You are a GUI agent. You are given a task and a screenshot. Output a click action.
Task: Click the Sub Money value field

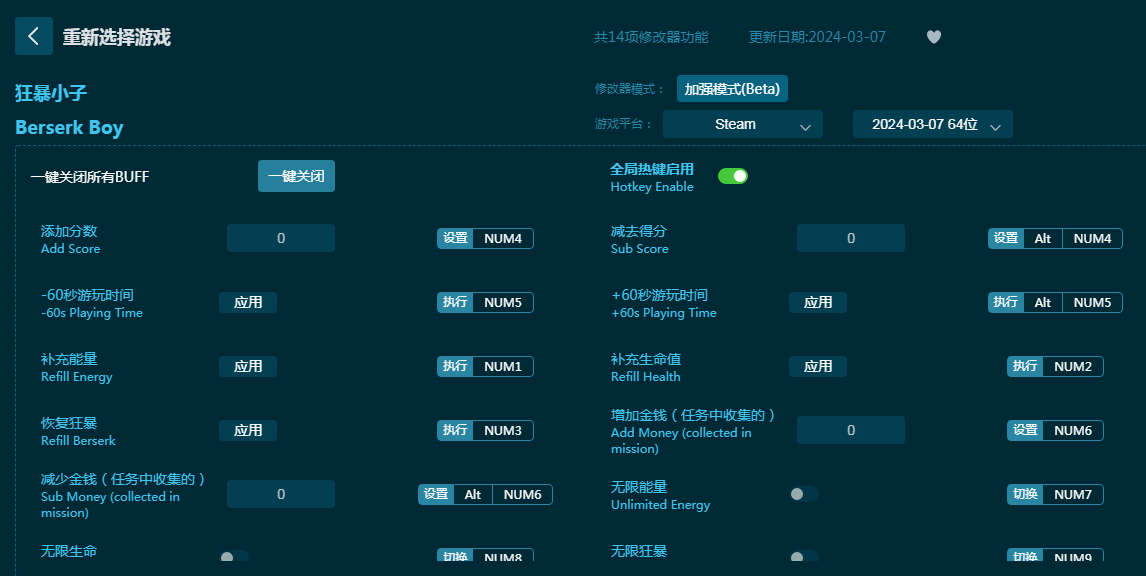point(281,495)
